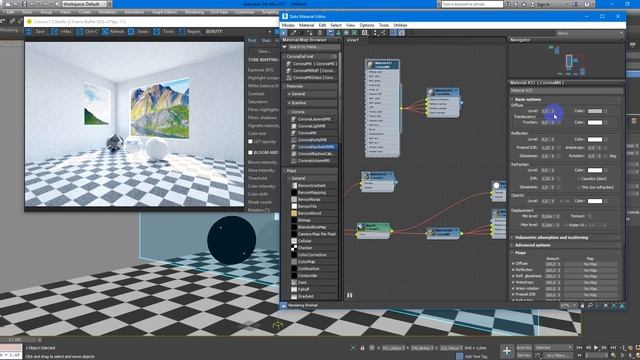Select CoronaLayeredMtl in the browser list
This screenshot has width=640, height=360.
click(x=314, y=119)
